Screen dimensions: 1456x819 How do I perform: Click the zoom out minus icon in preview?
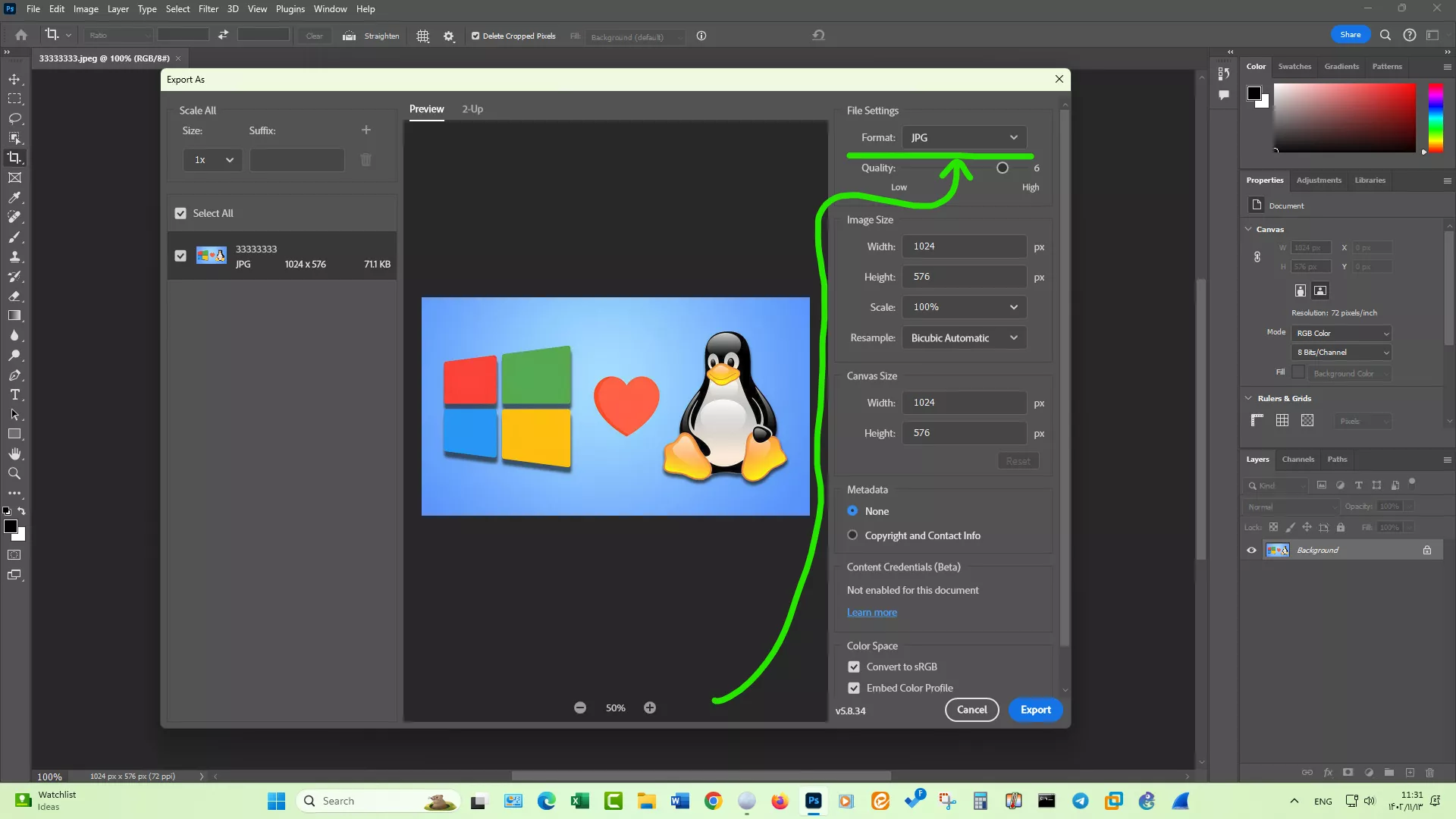[x=580, y=708]
